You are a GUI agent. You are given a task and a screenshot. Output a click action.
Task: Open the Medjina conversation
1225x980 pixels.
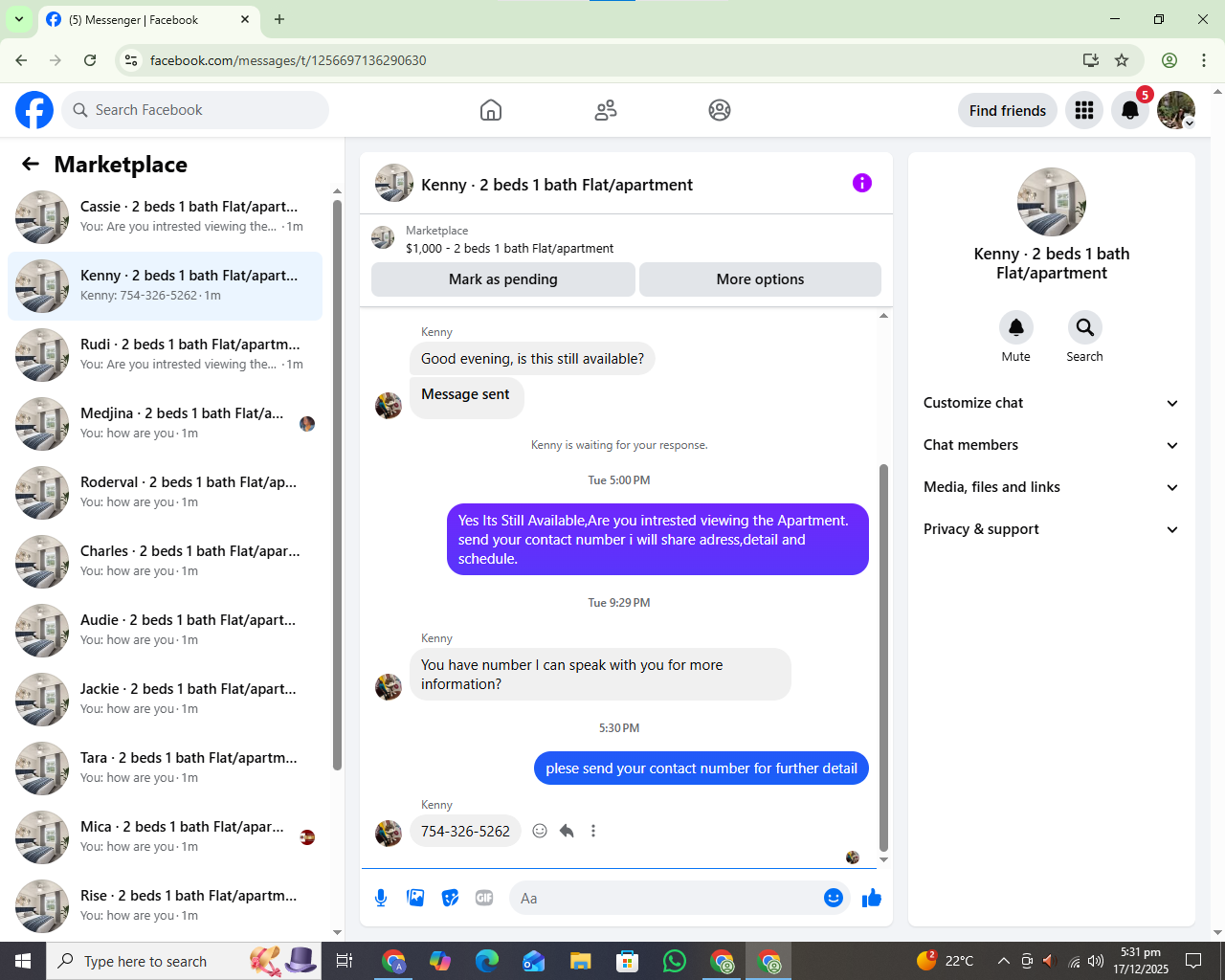click(x=165, y=424)
